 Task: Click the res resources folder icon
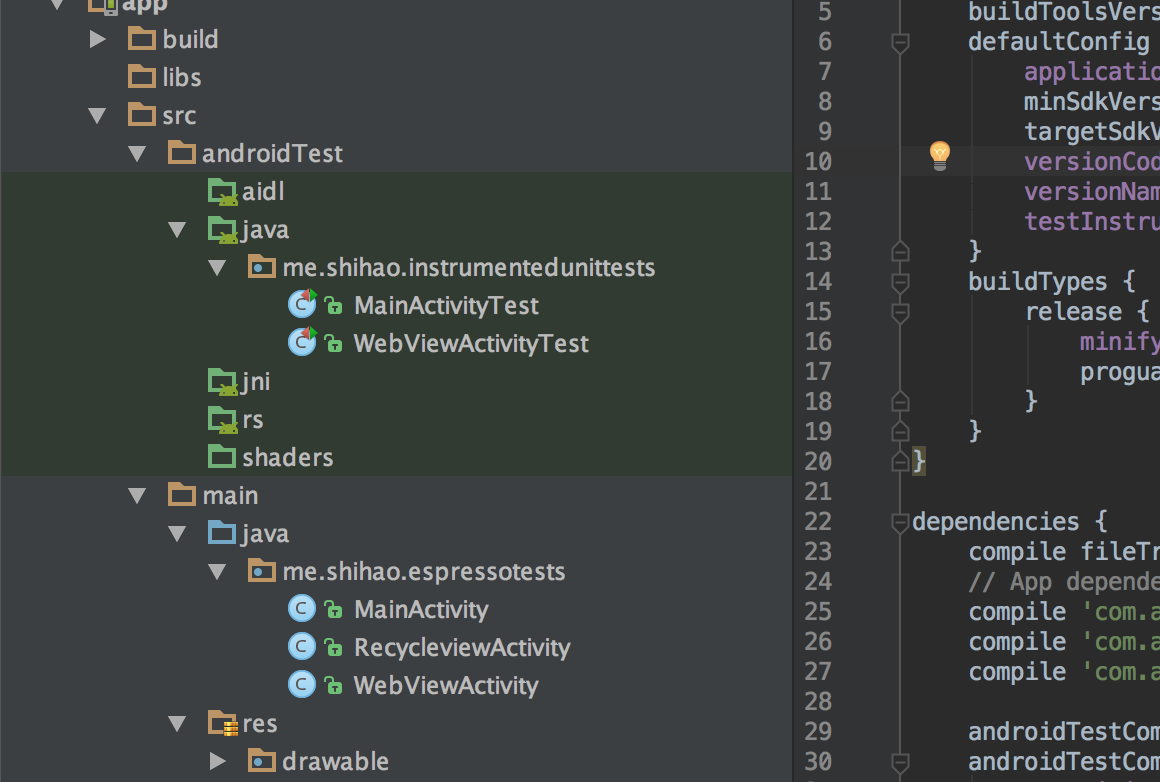tap(222, 724)
